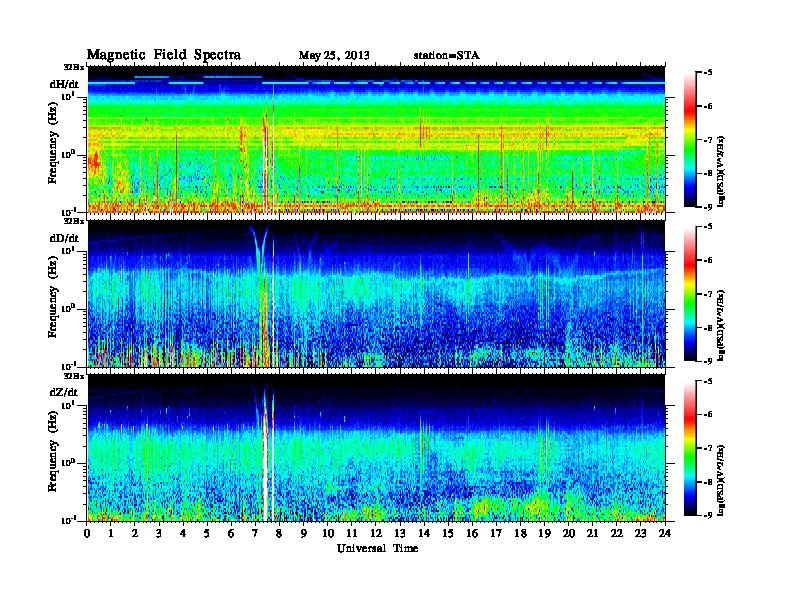Viewport: 792px width, 612px height.
Task: Click the dZ/dt spectrogram plot area
Action: tap(376, 448)
